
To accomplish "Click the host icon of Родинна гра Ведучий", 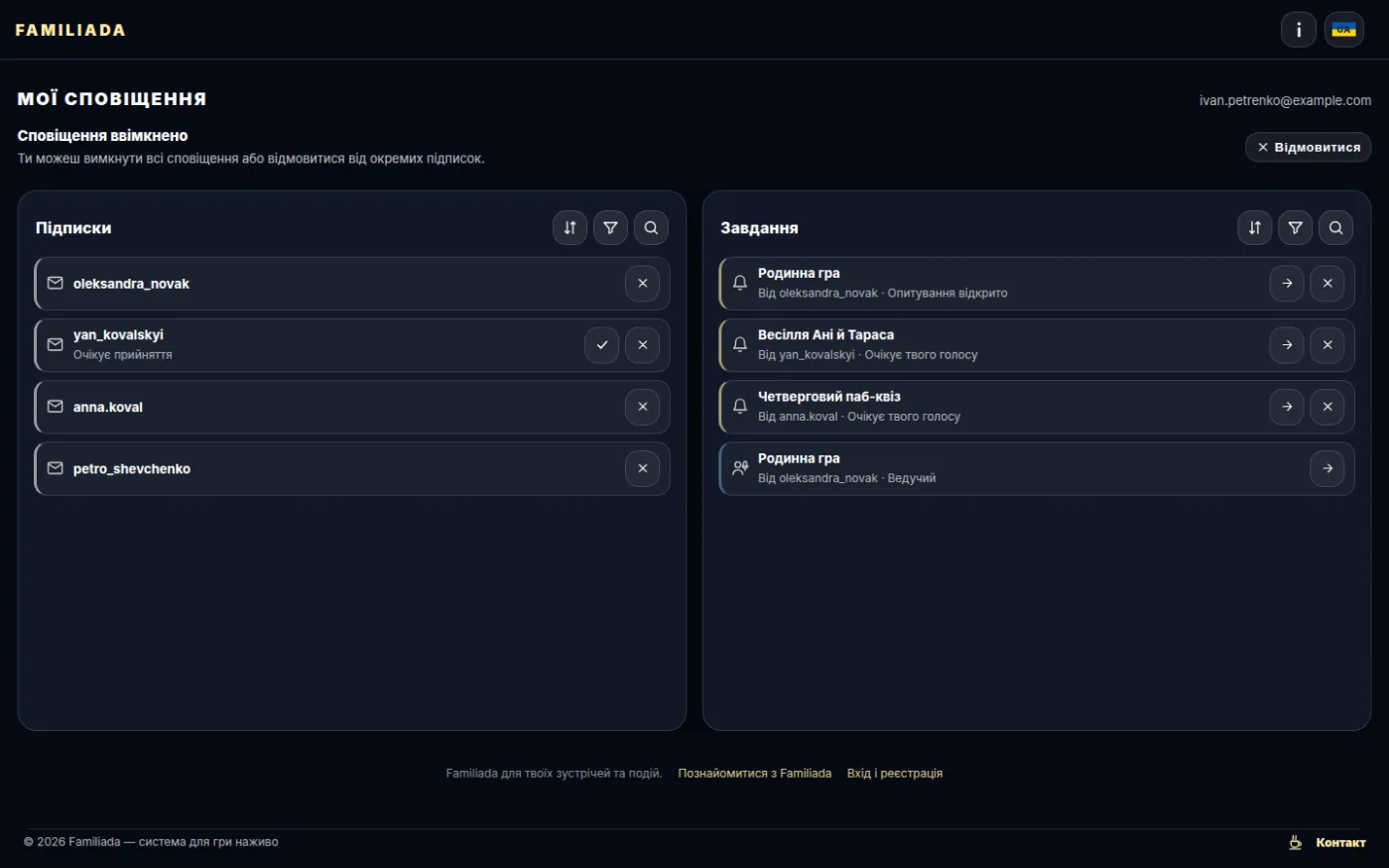I will click(739, 468).
